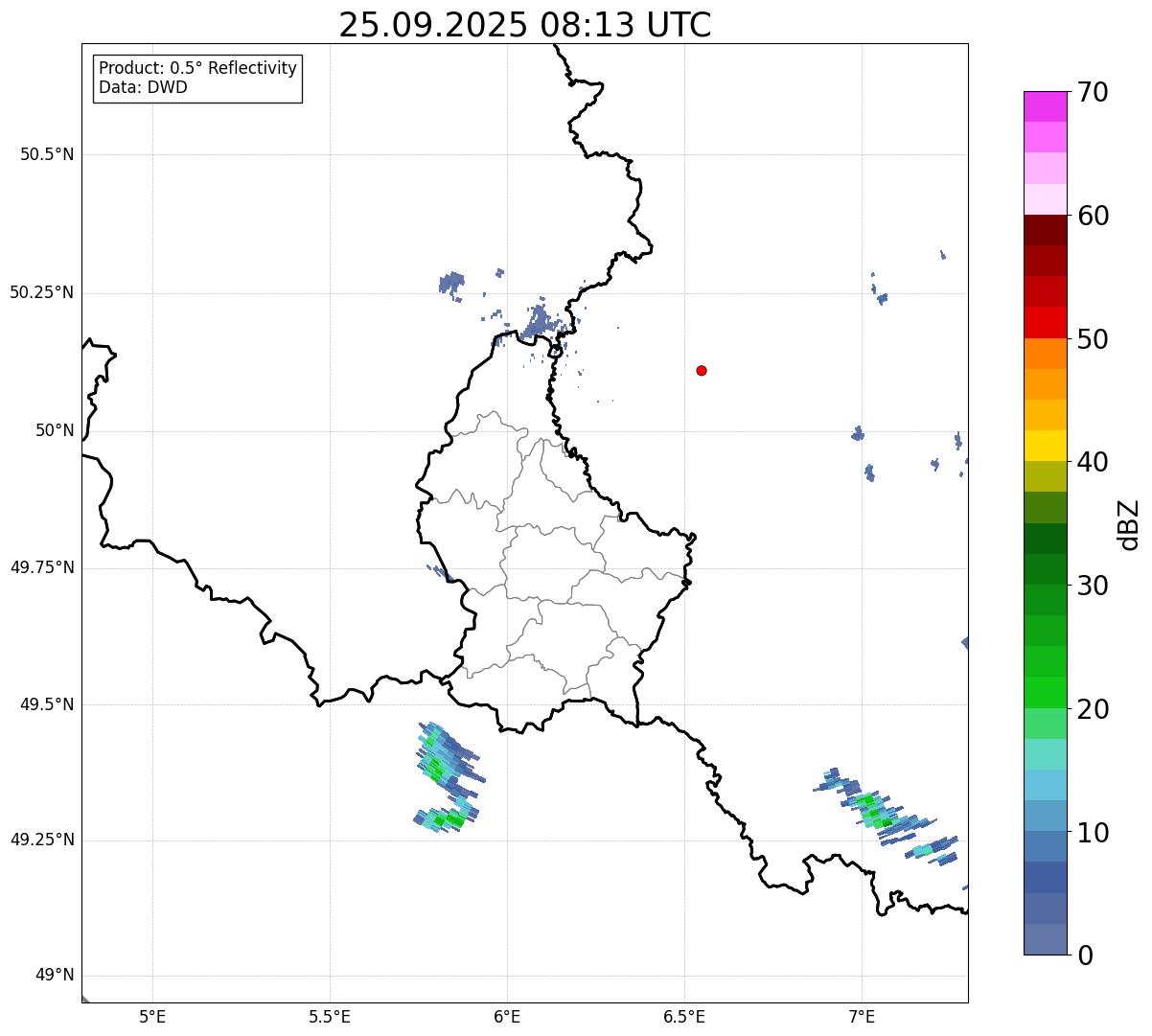Pick the dark maroon swatch just below 60

[x=1045, y=230]
